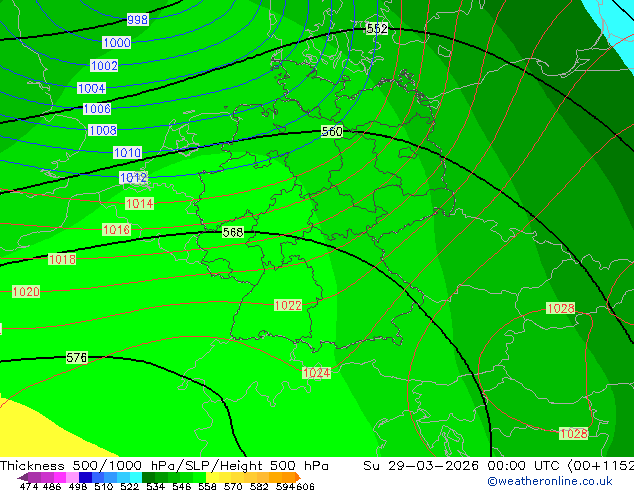
Task: Click the 1000 isobar label
Action: (117, 42)
